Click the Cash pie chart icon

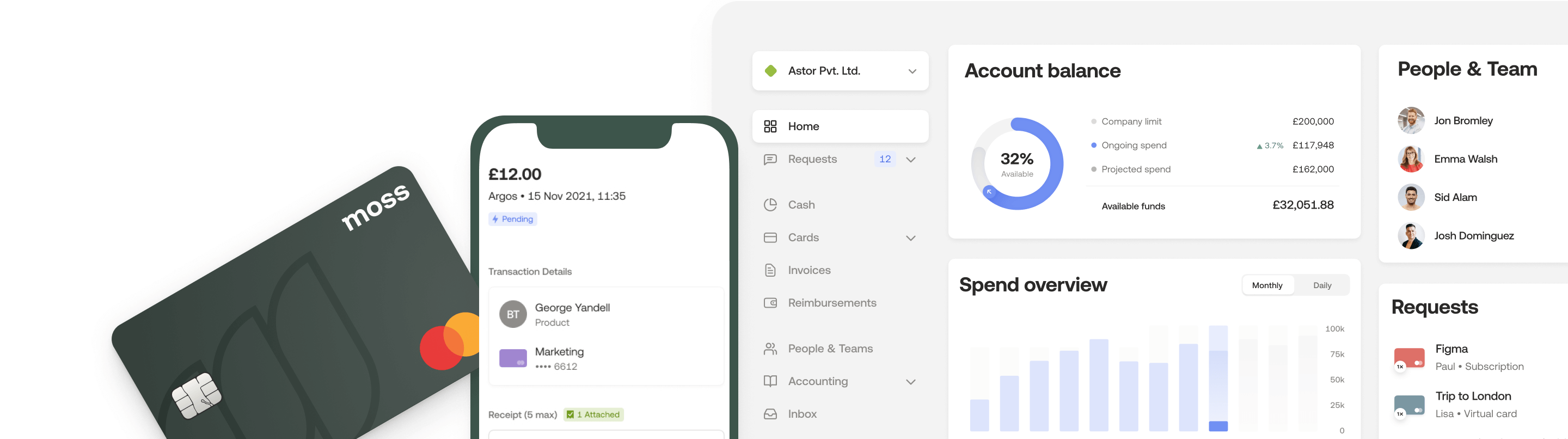[x=770, y=205]
